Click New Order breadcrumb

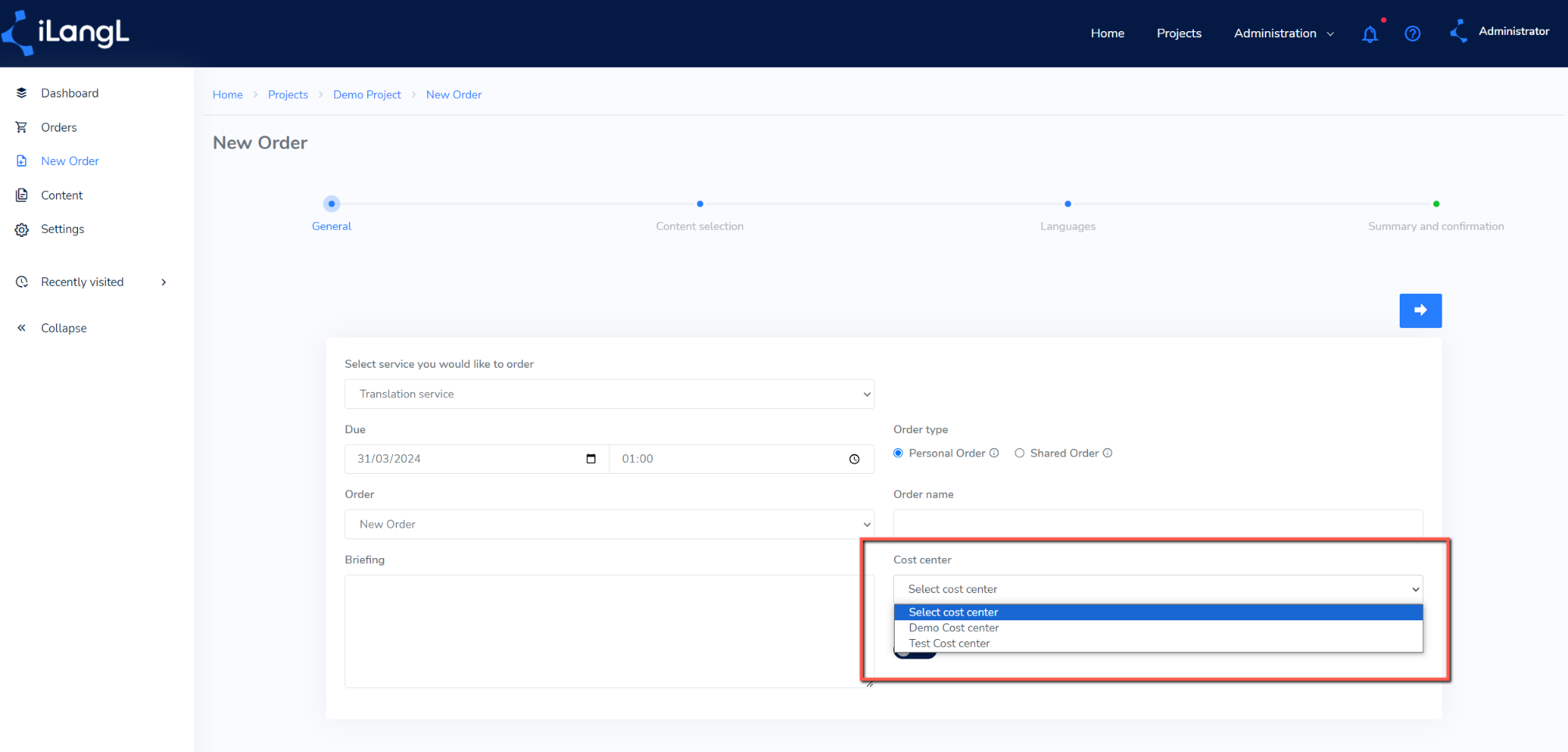(x=454, y=94)
